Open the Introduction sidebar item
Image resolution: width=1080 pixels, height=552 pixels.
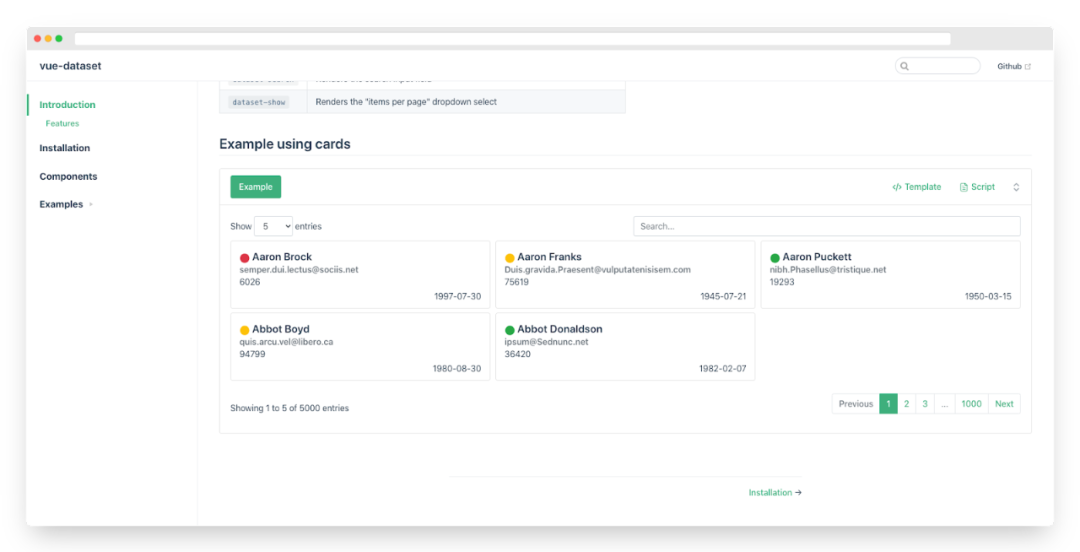[68, 105]
